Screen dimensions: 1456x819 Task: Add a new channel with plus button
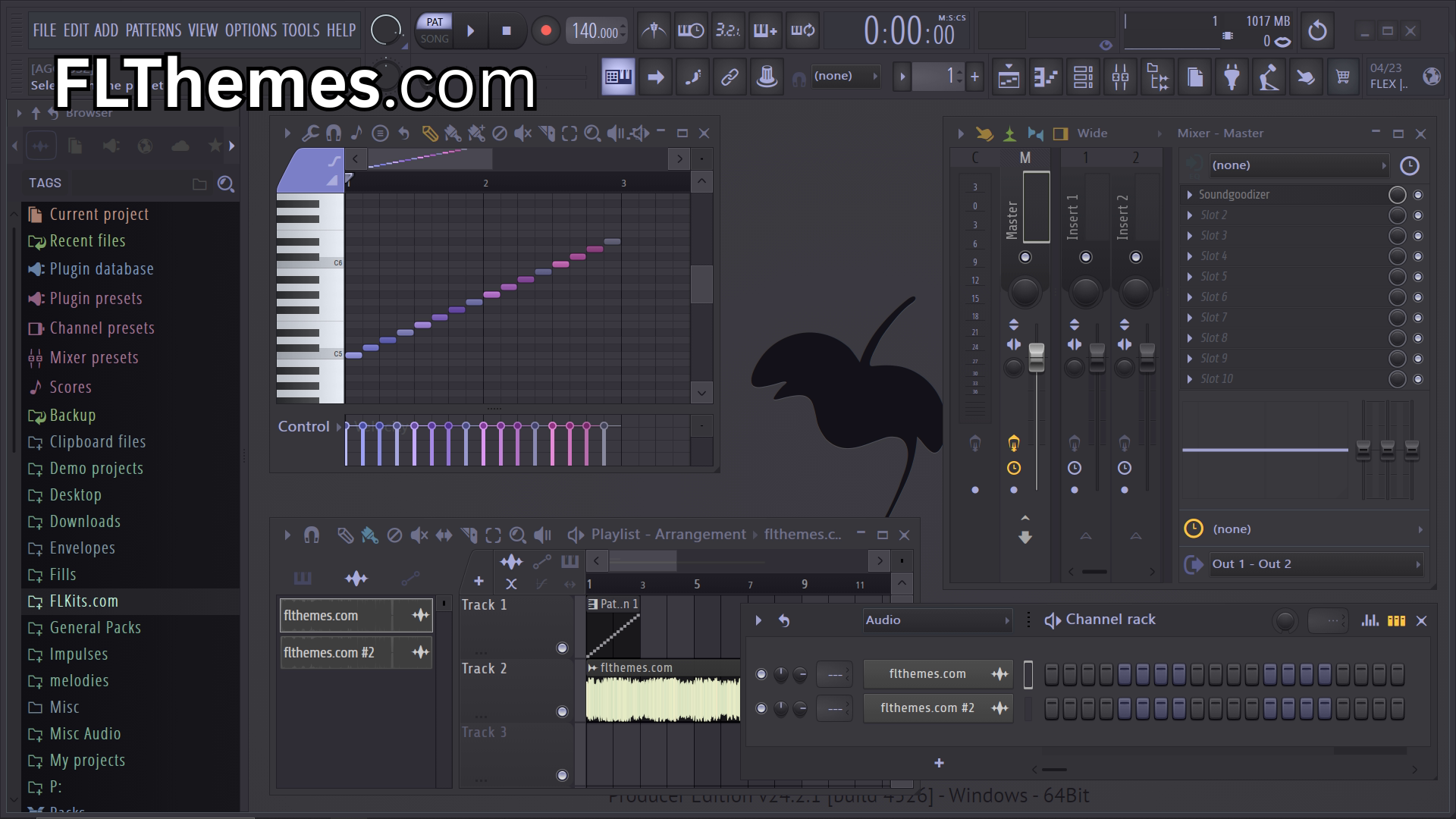pyautogui.click(x=939, y=763)
